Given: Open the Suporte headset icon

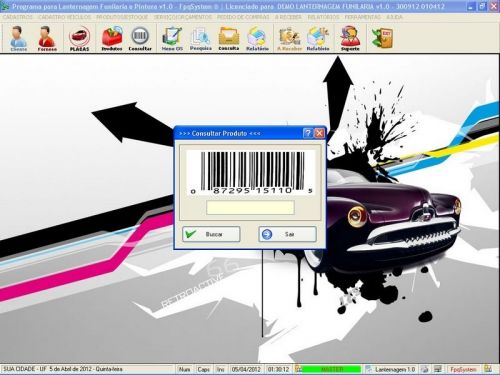Looking at the screenshot, I should pos(350,39).
